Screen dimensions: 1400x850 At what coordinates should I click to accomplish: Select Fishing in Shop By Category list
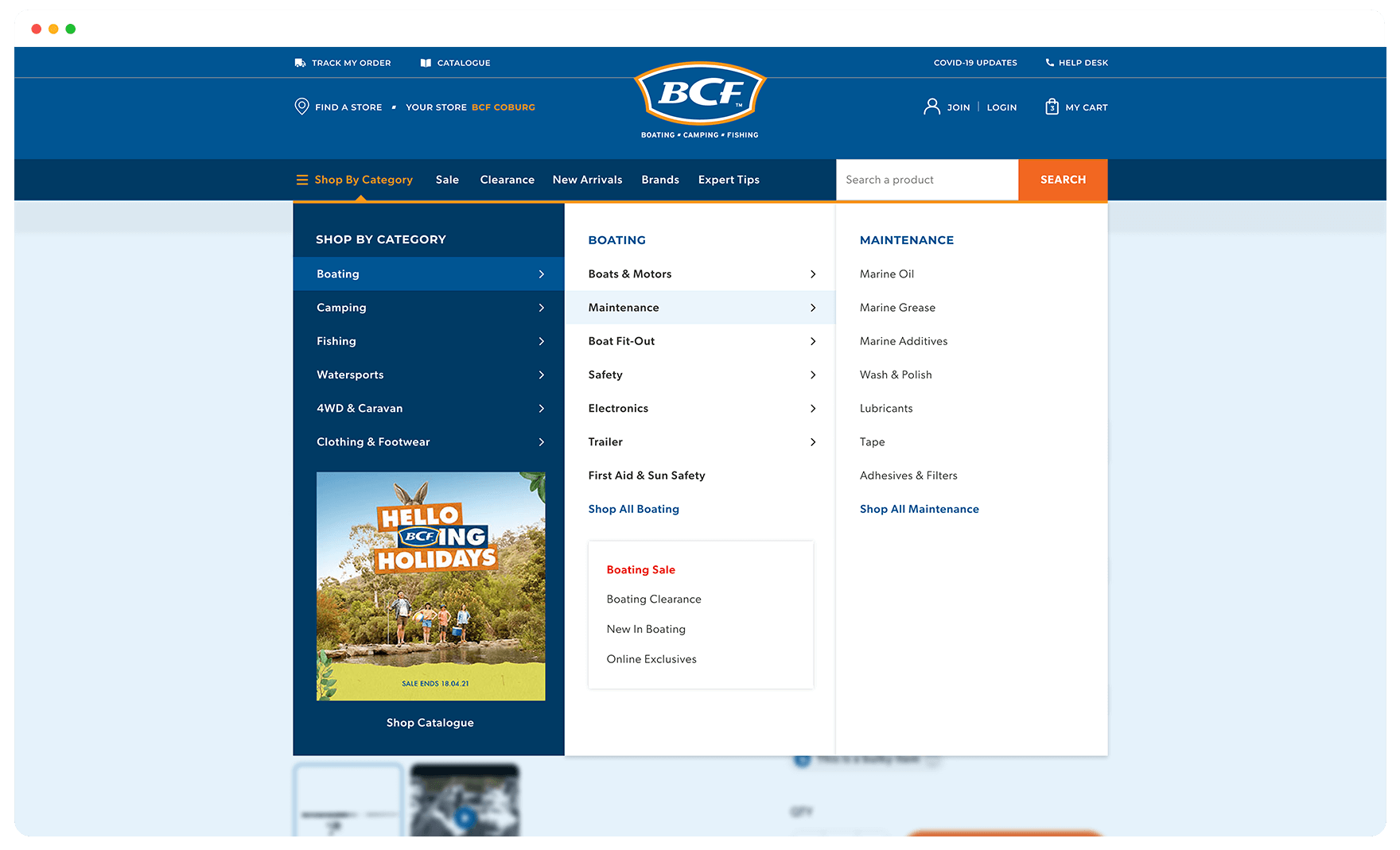pyautogui.click(x=429, y=341)
